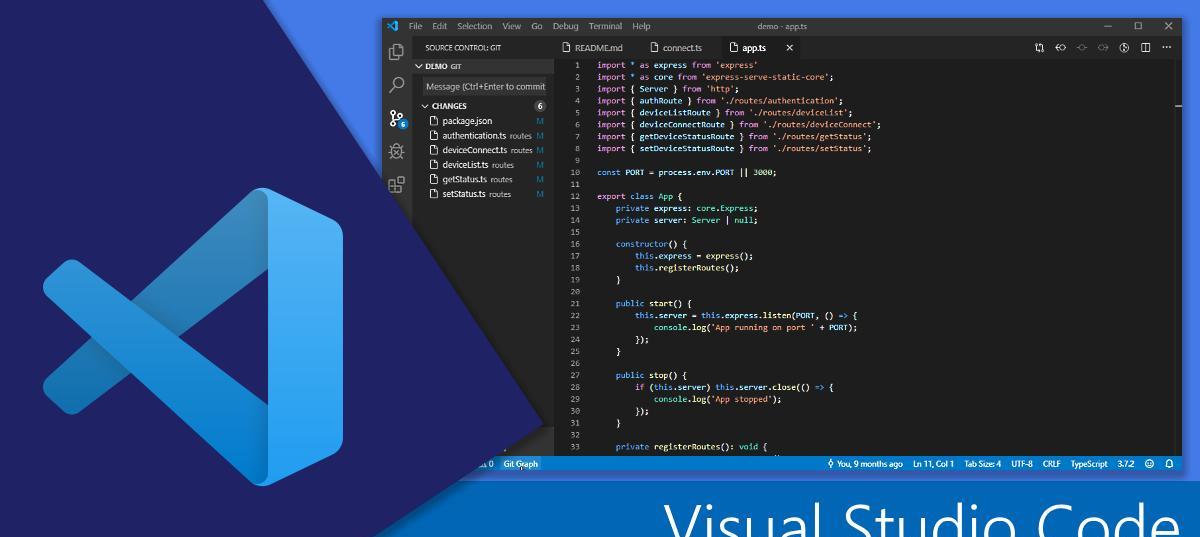Open the Selection menu
Viewport: 1200px width, 537px height.
pos(475,26)
